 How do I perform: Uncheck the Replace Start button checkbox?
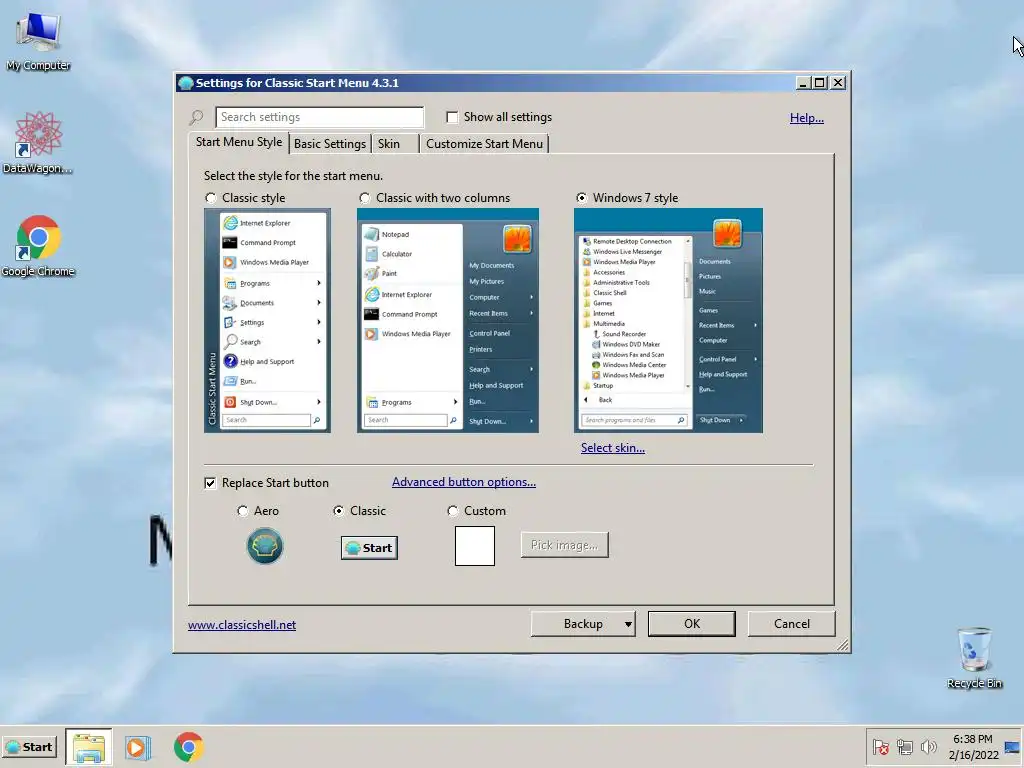click(x=210, y=483)
